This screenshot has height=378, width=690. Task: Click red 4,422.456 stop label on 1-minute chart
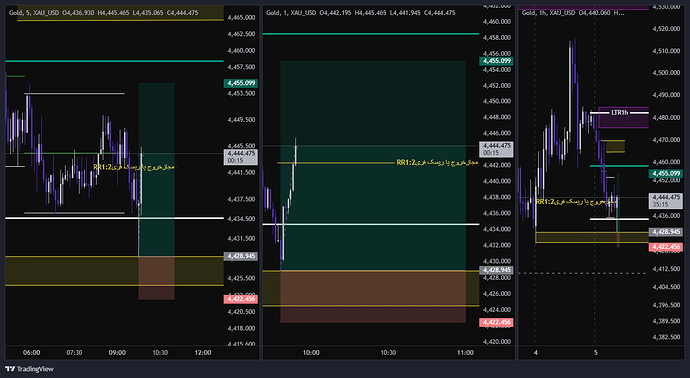coord(496,322)
